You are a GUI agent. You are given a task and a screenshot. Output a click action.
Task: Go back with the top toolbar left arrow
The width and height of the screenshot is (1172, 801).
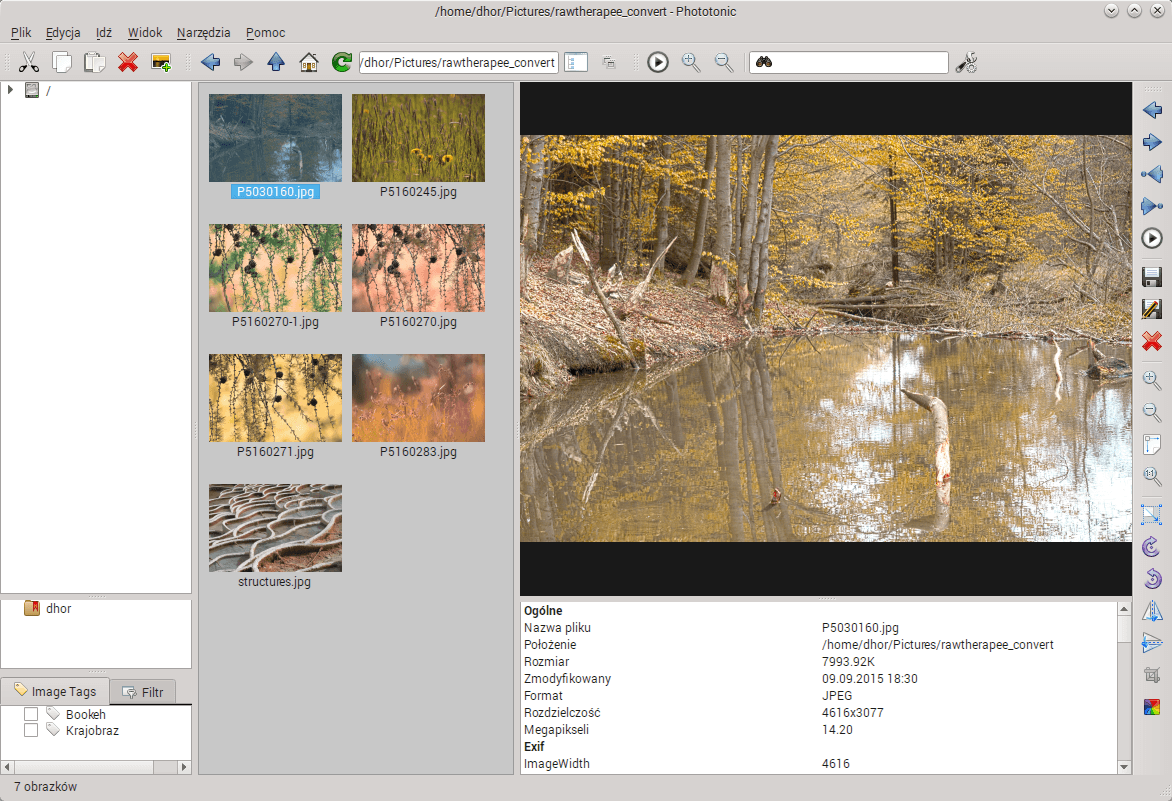(211, 62)
